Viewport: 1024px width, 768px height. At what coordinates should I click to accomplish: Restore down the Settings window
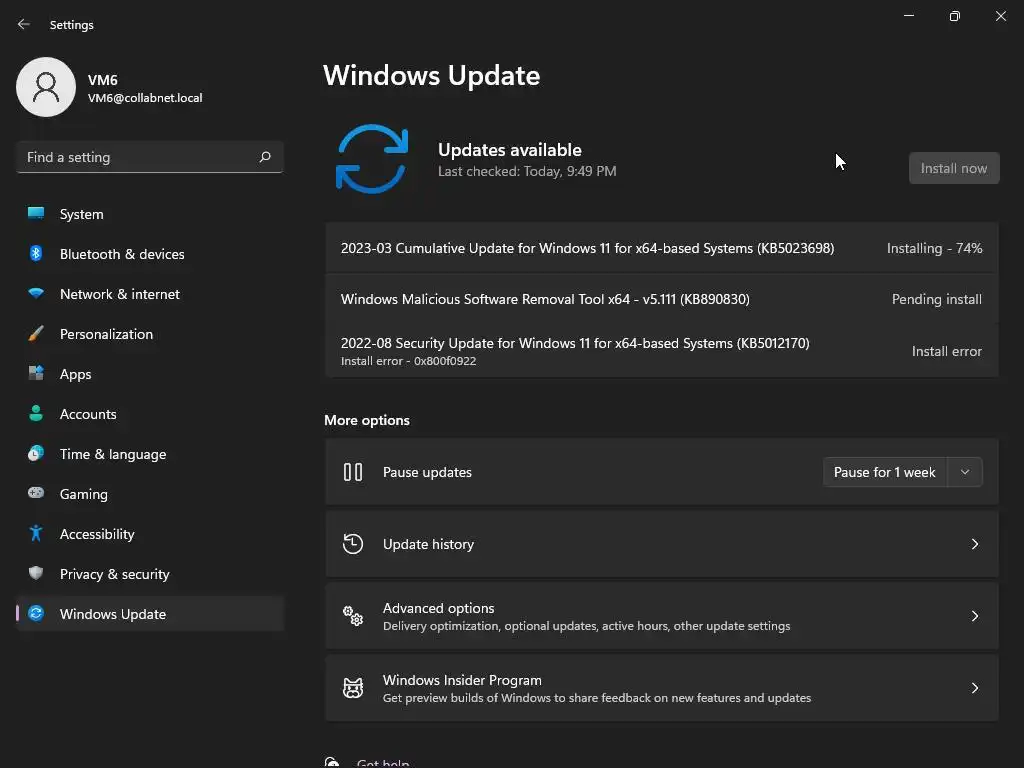point(954,16)
